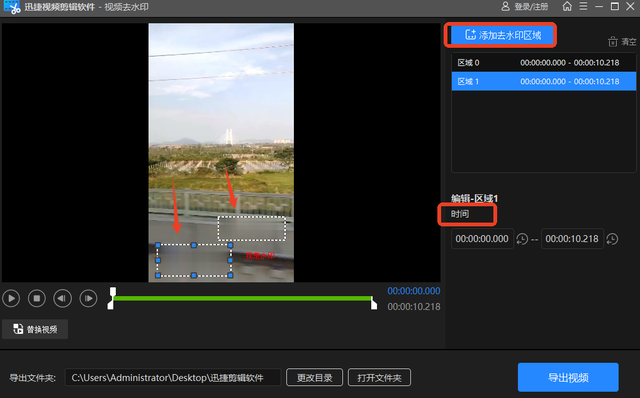Click green timeline progress bar

[x=242, y=298]
